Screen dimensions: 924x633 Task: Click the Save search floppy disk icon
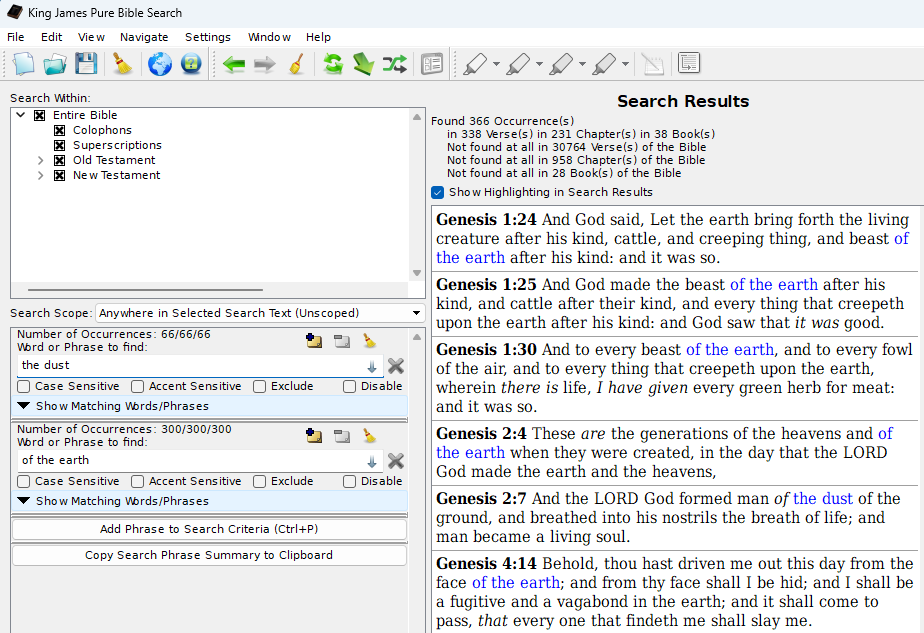[86, 65]
